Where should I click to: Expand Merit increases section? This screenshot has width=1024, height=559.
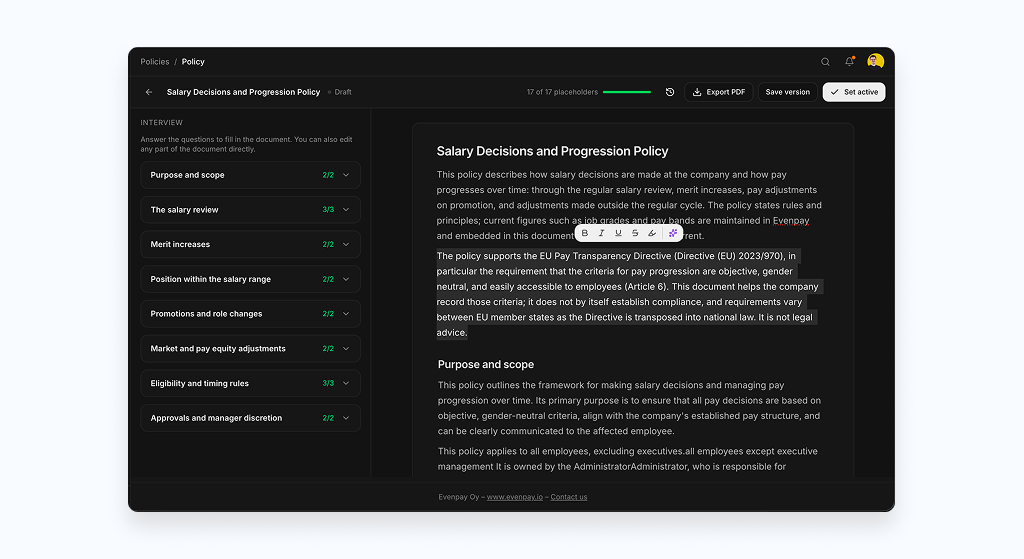[x=250, y=244]
